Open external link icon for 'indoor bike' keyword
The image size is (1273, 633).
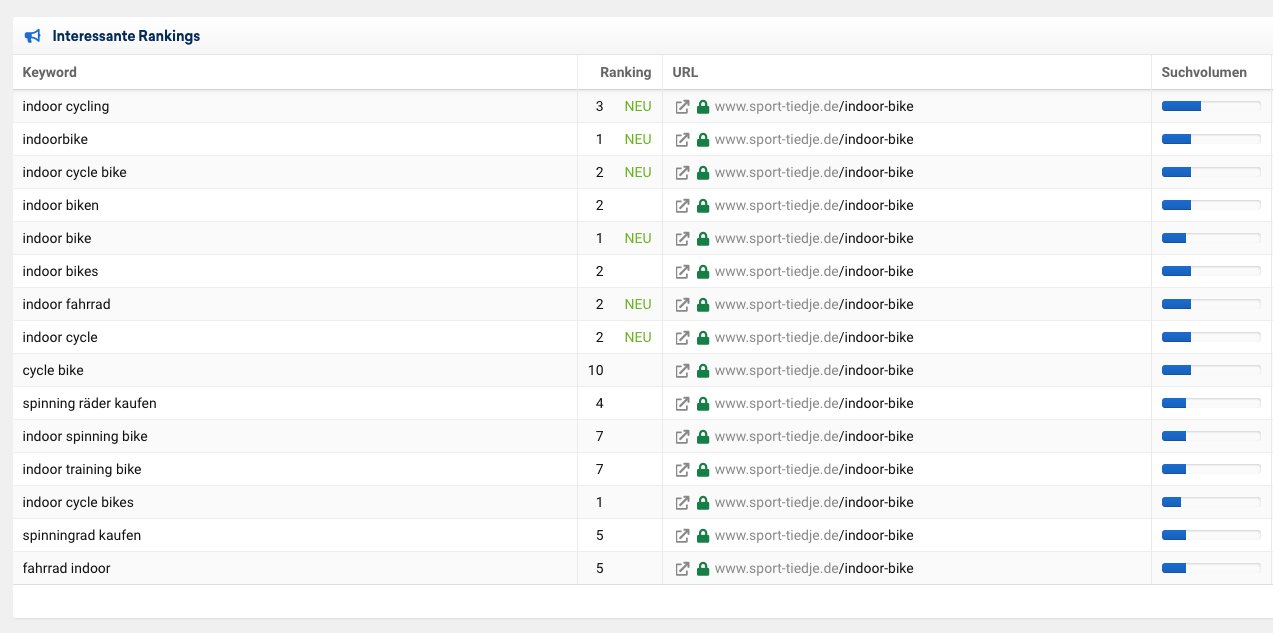point(682,238)
